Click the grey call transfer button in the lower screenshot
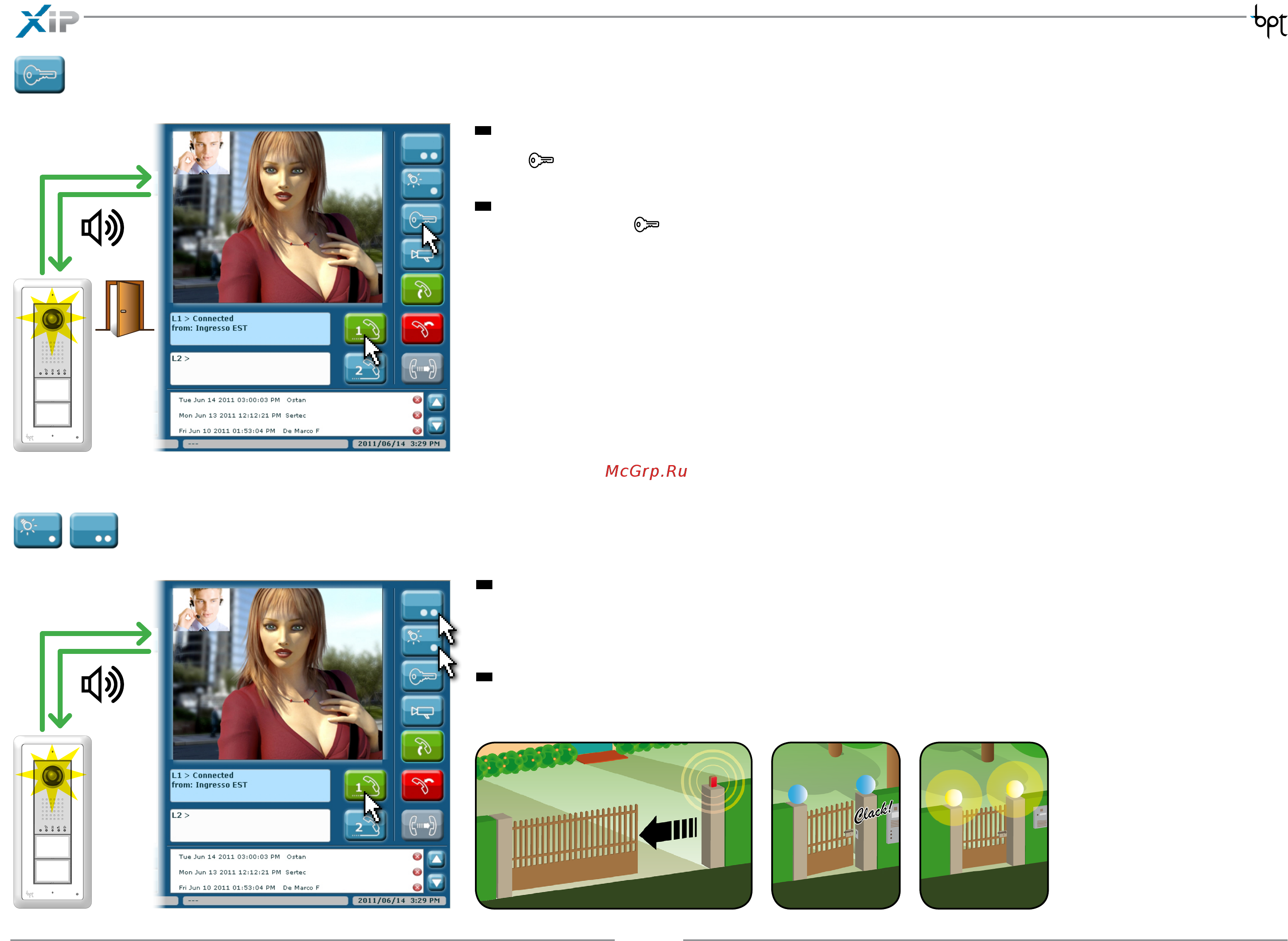1288x941 pixels. click(x=422, y=825)
